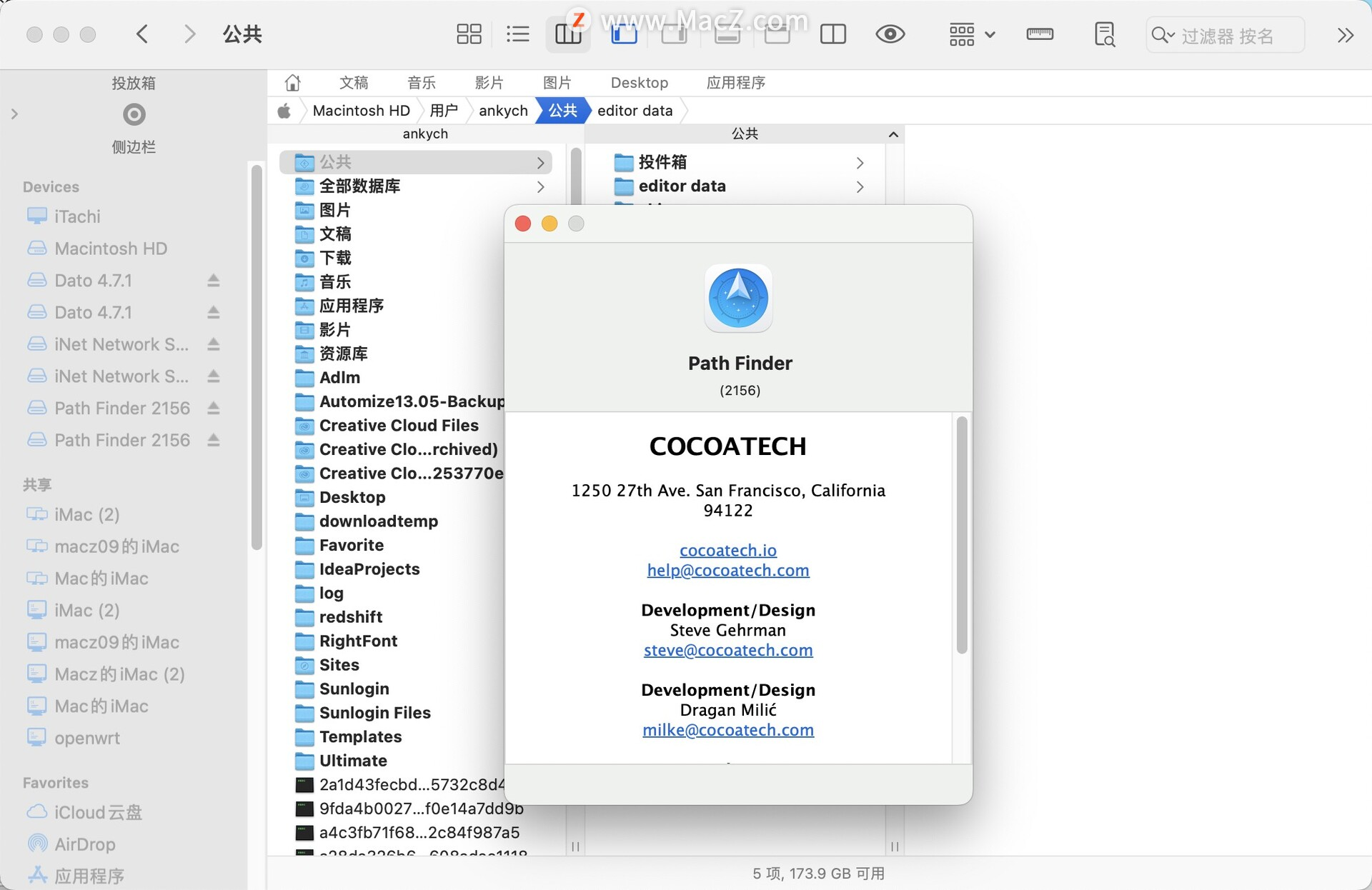Click the drop stack target icon
Image resolution: width=1372 pixels, height=890 pixels.
pyautogui.click(x=134, y=114)
